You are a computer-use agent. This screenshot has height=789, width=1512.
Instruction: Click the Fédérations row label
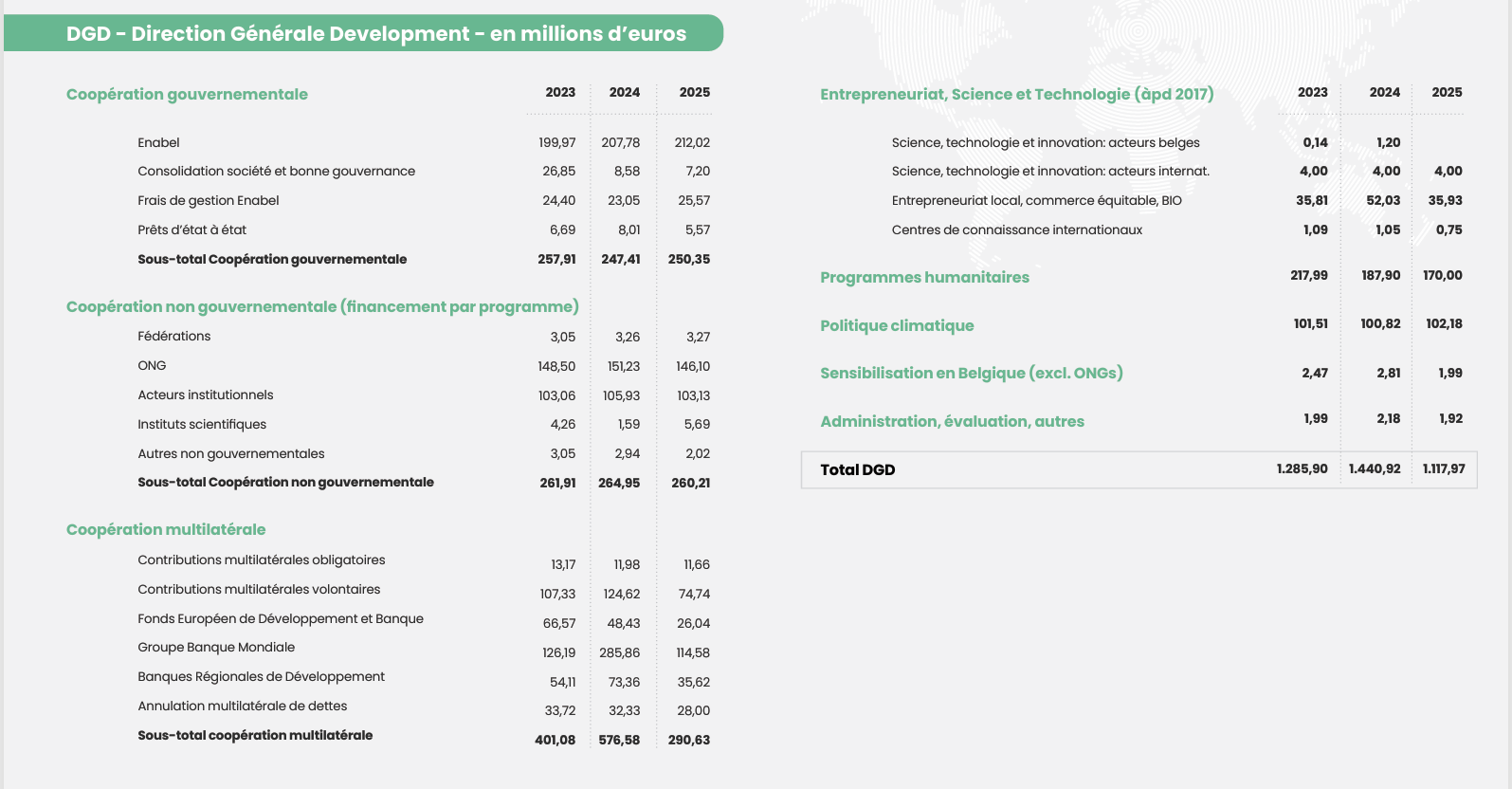coord(174,336)
